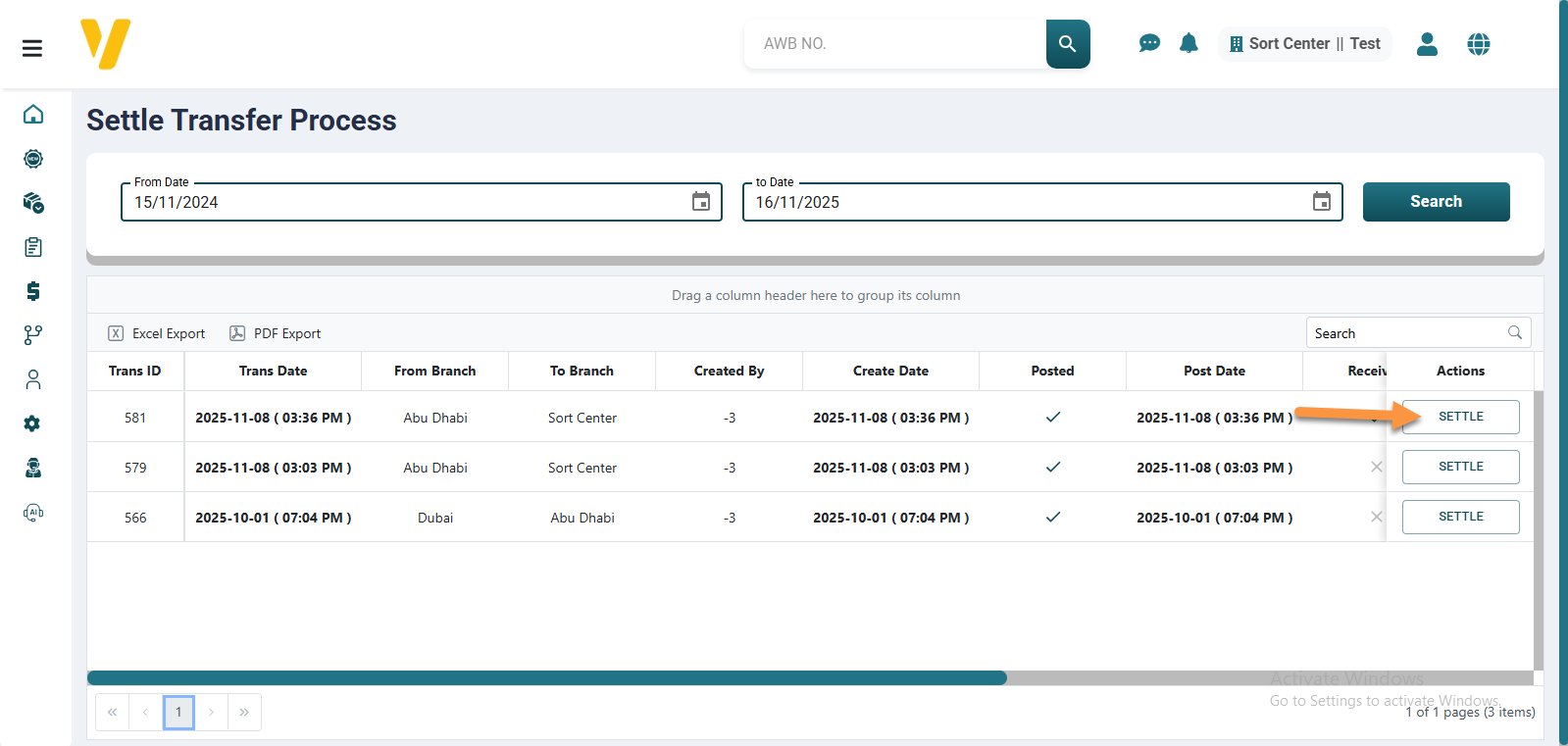Viewport: 1568px width, 746px height.
Task: Click the horizontal scrollbar of the grid
Action: point(546,677)
